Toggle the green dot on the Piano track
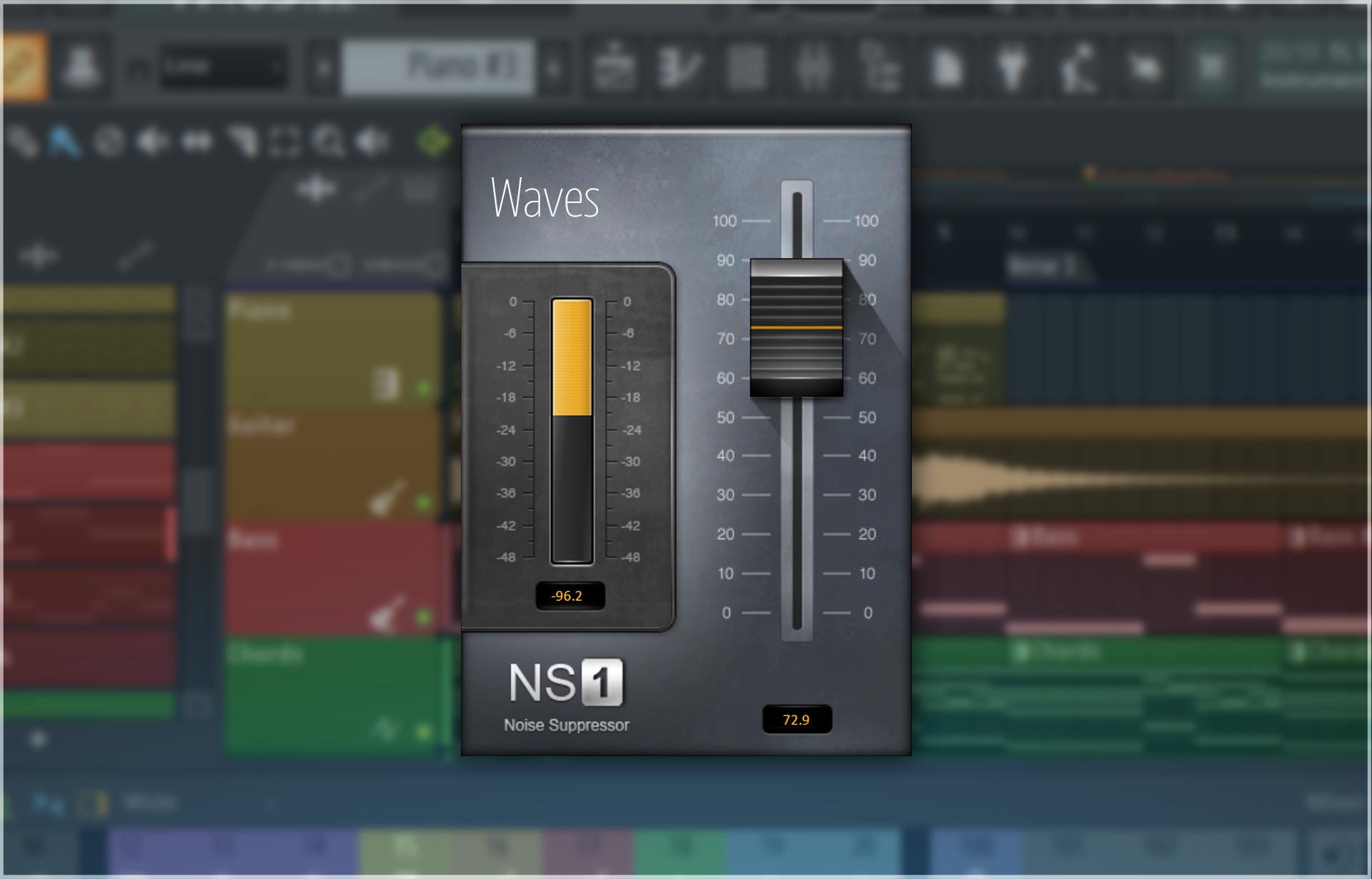The width and height of the screenshot is (1372, 879). tap(424, 389)
